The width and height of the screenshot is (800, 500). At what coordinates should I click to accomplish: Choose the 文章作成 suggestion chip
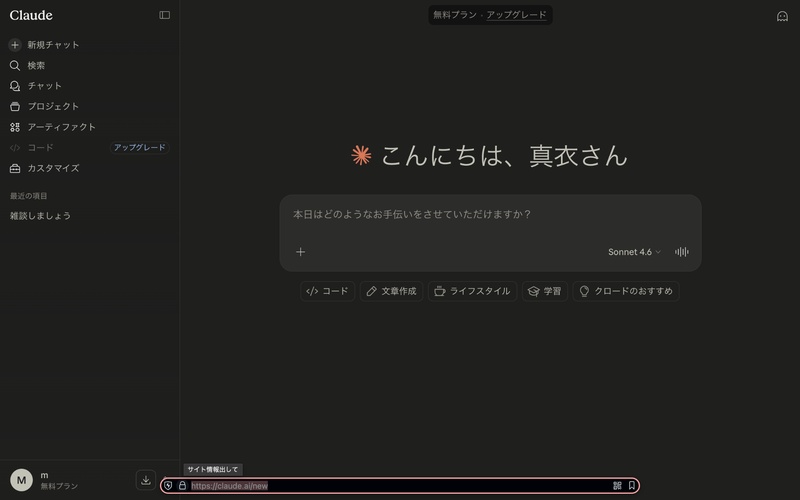coord(391,291)
